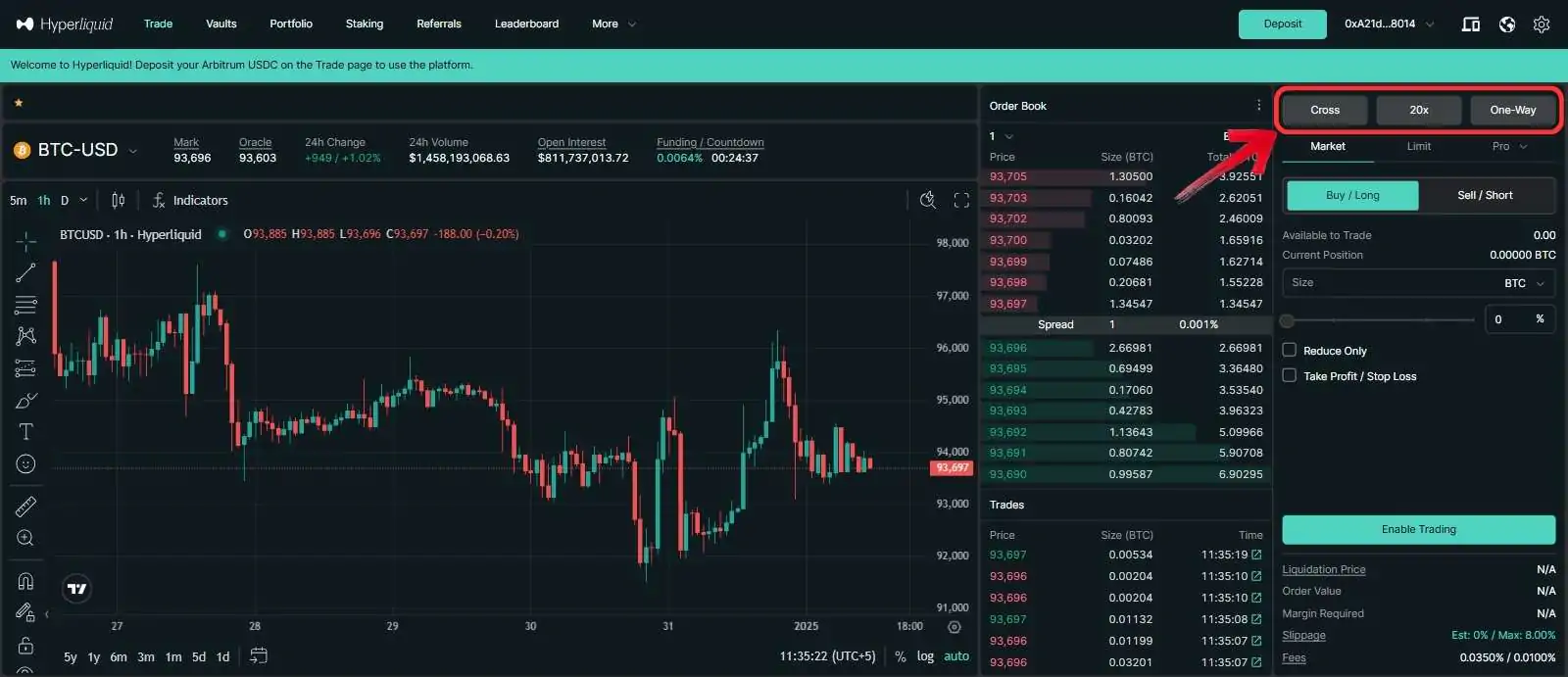Open the Pro order type dropdown

click(1509, 146)
